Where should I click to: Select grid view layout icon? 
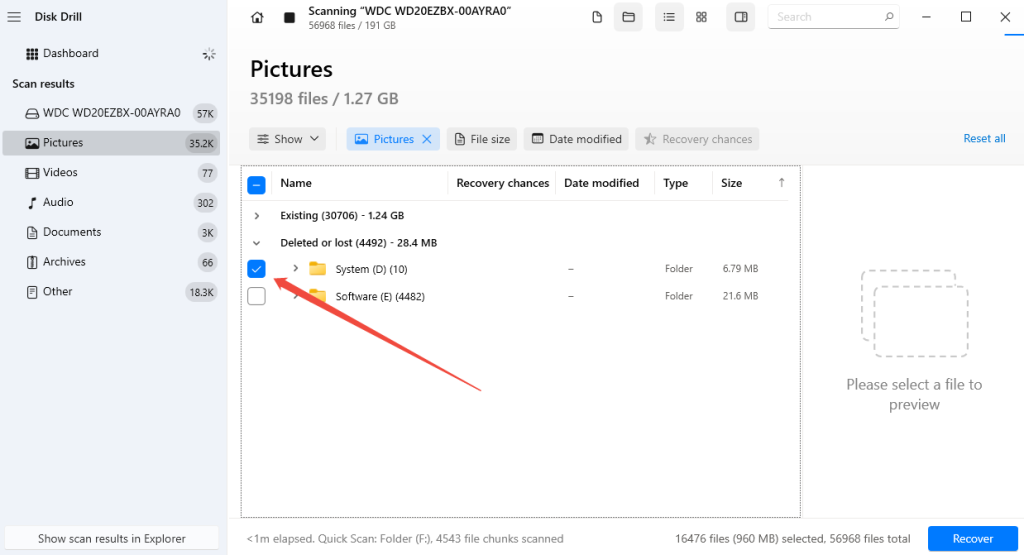point(701,17)
